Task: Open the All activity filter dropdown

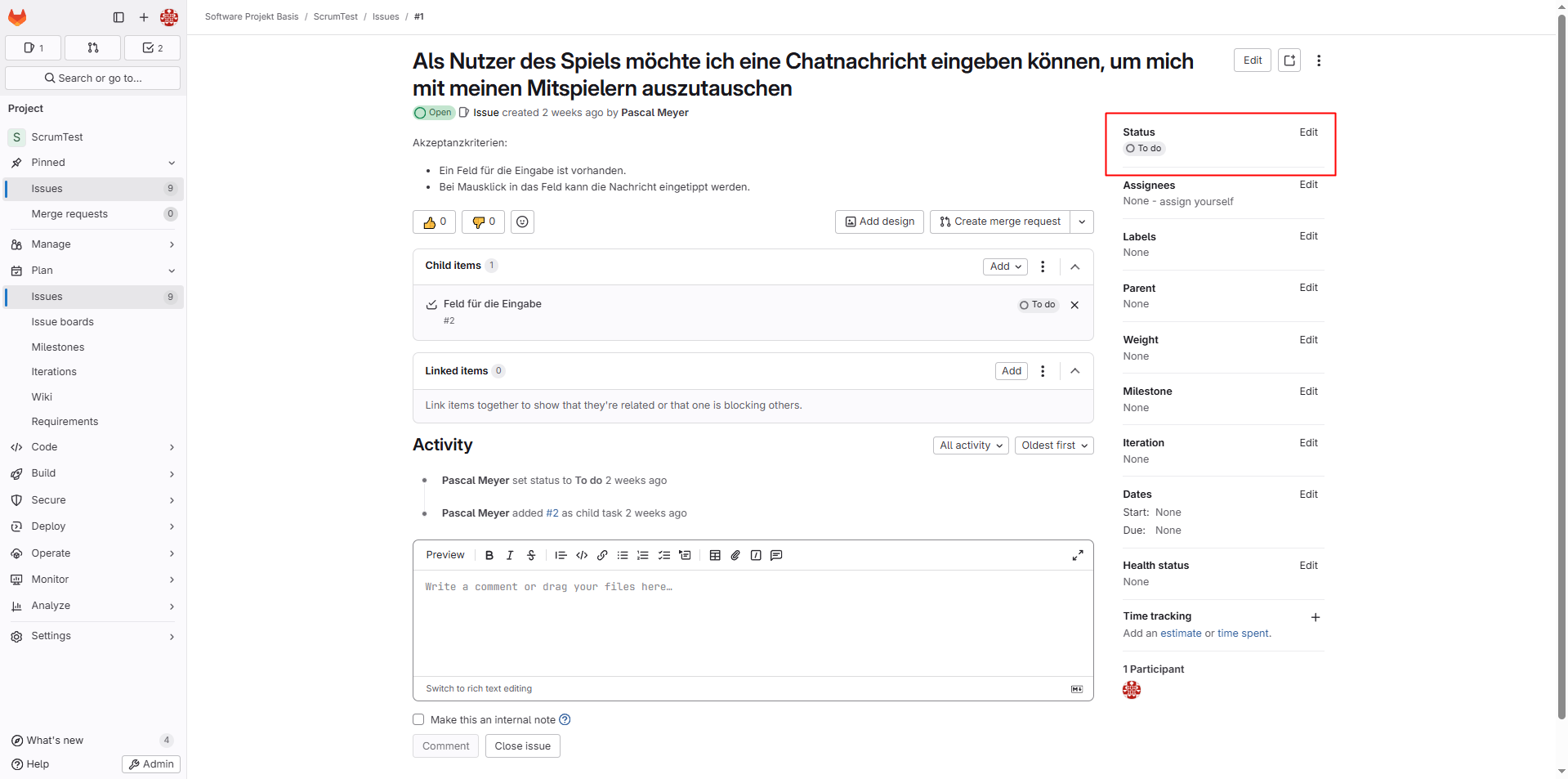Action: 971,445
